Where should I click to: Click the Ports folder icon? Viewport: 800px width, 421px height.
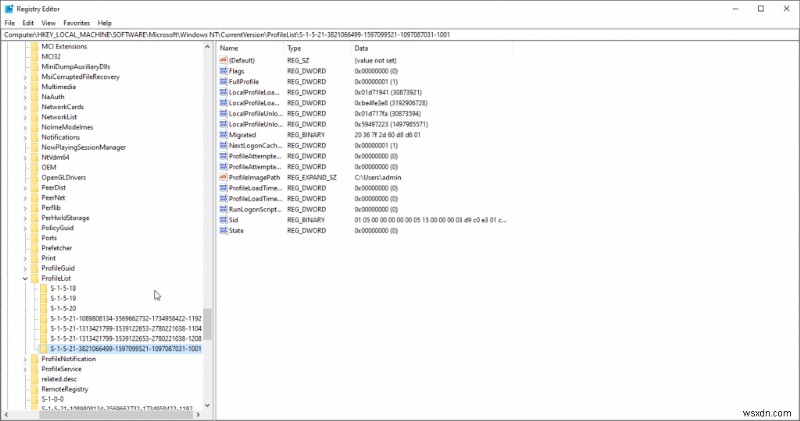tap(35, 238)
